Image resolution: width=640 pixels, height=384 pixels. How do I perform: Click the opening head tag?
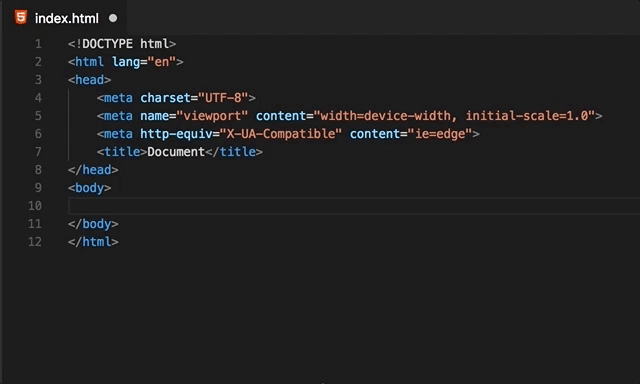89,80
